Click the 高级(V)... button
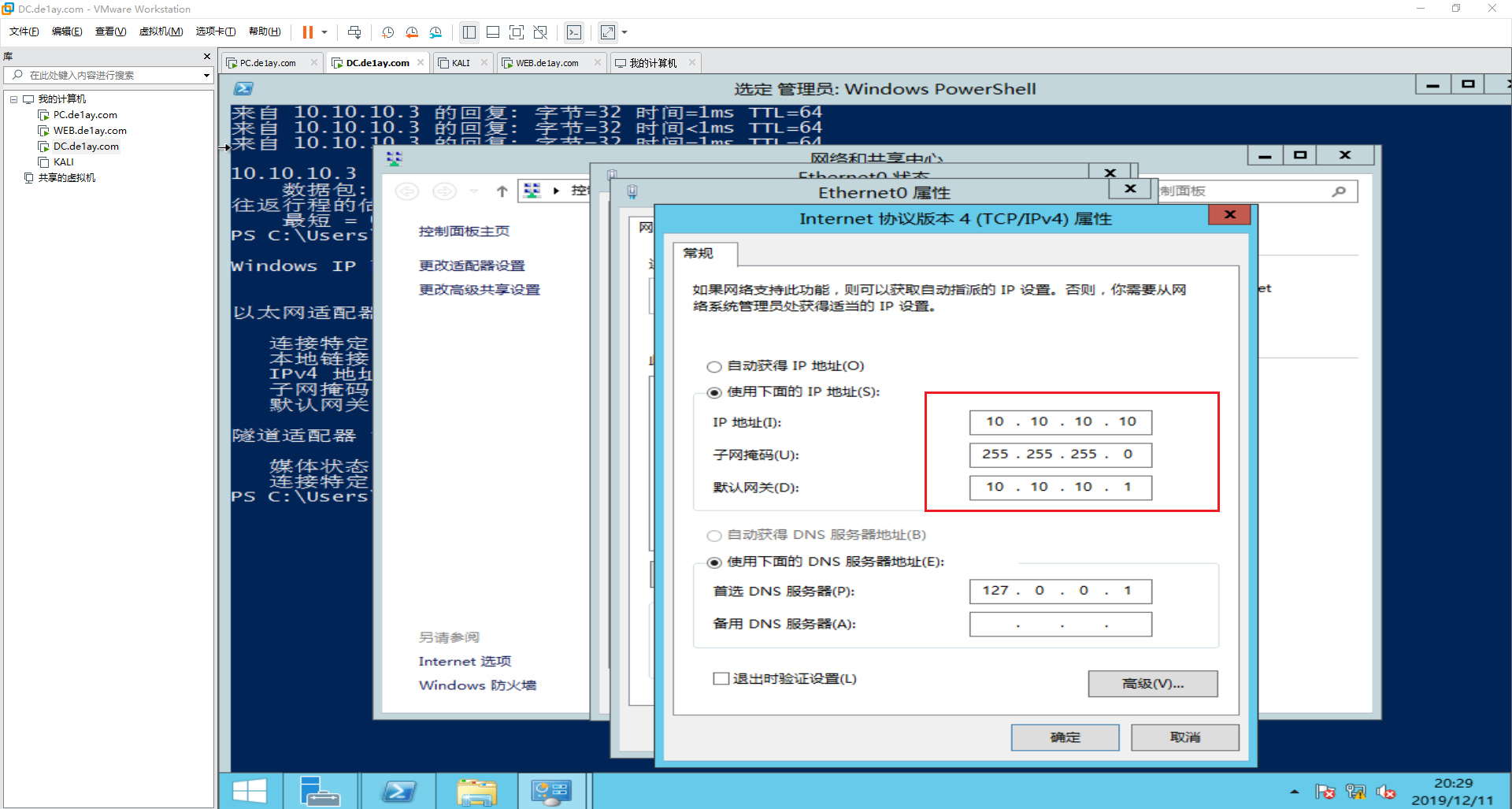Image resolution: width=1512 pixels, height=809 pixels. 1153,684
